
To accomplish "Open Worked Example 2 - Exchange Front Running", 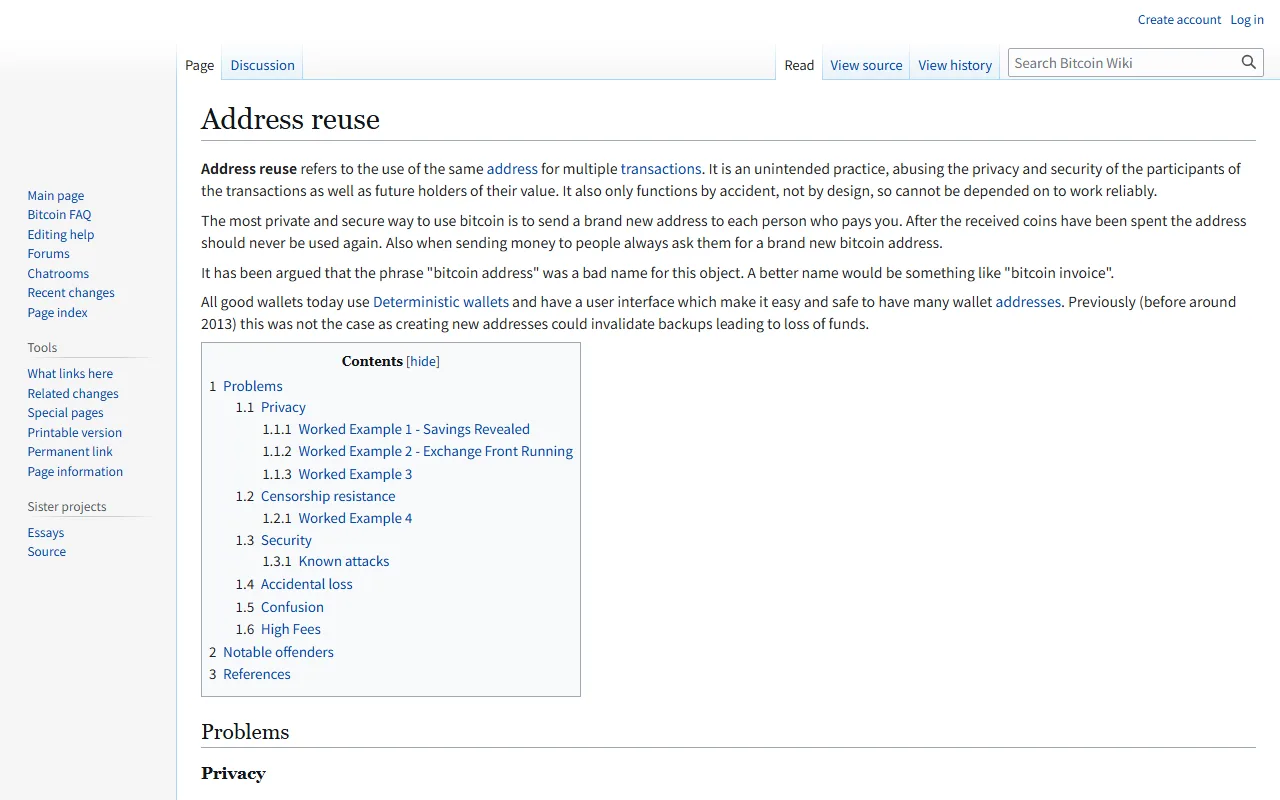I will tap(436, 451).
